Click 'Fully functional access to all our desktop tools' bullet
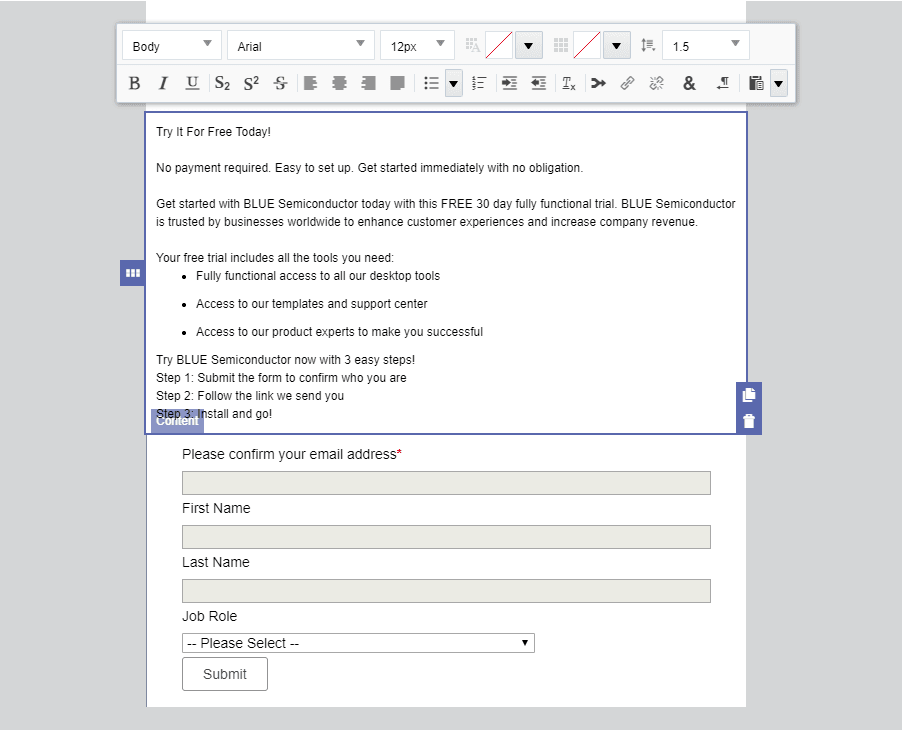This screenshot has width=902, height=730. pos(318,276)
